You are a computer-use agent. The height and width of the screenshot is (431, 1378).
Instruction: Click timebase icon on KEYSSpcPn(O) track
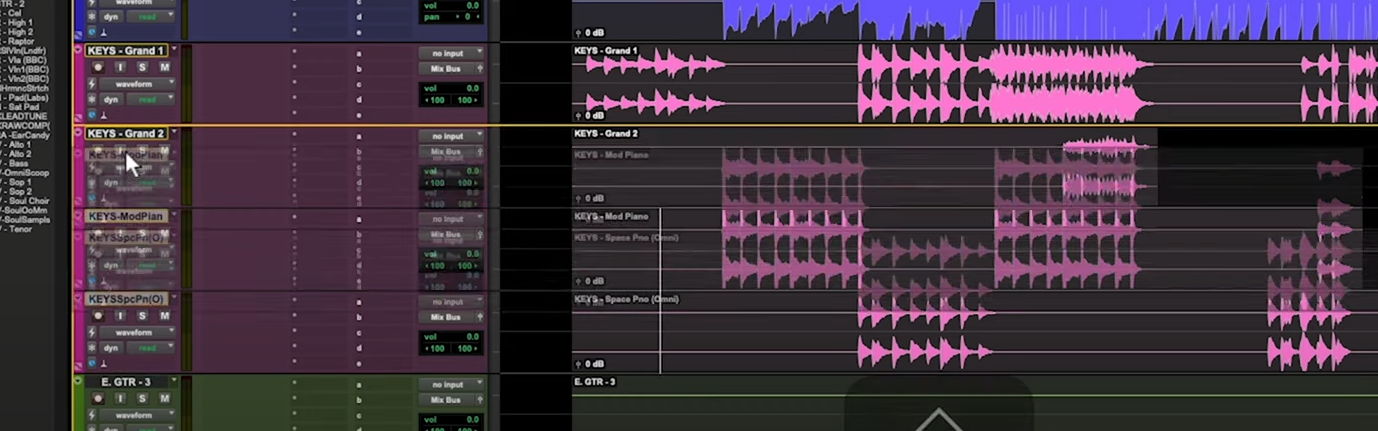(92, 364)
